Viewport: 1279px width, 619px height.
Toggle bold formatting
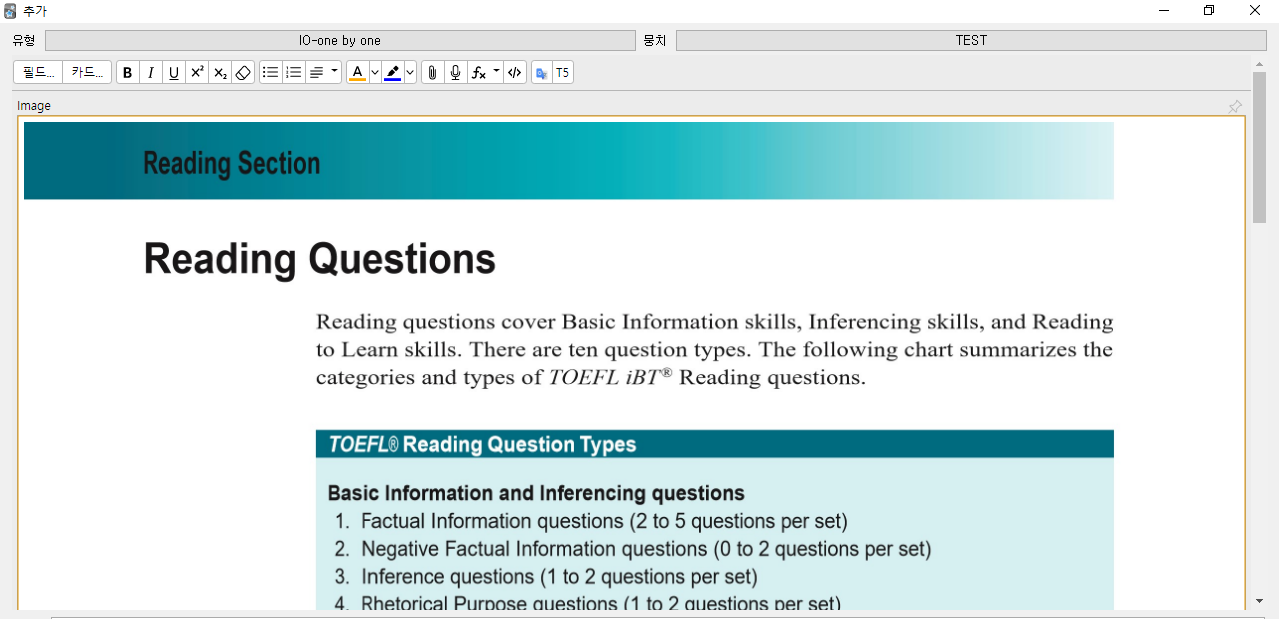click(x=127, y=71)
